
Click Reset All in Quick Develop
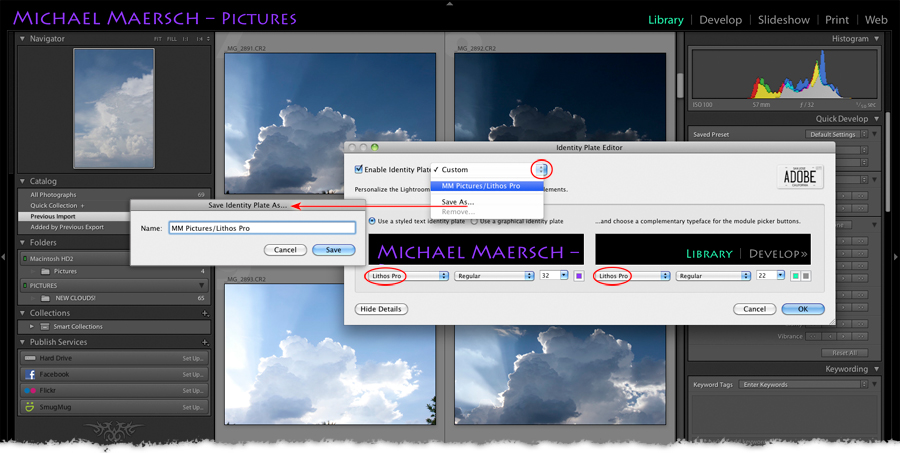(844, 353)
